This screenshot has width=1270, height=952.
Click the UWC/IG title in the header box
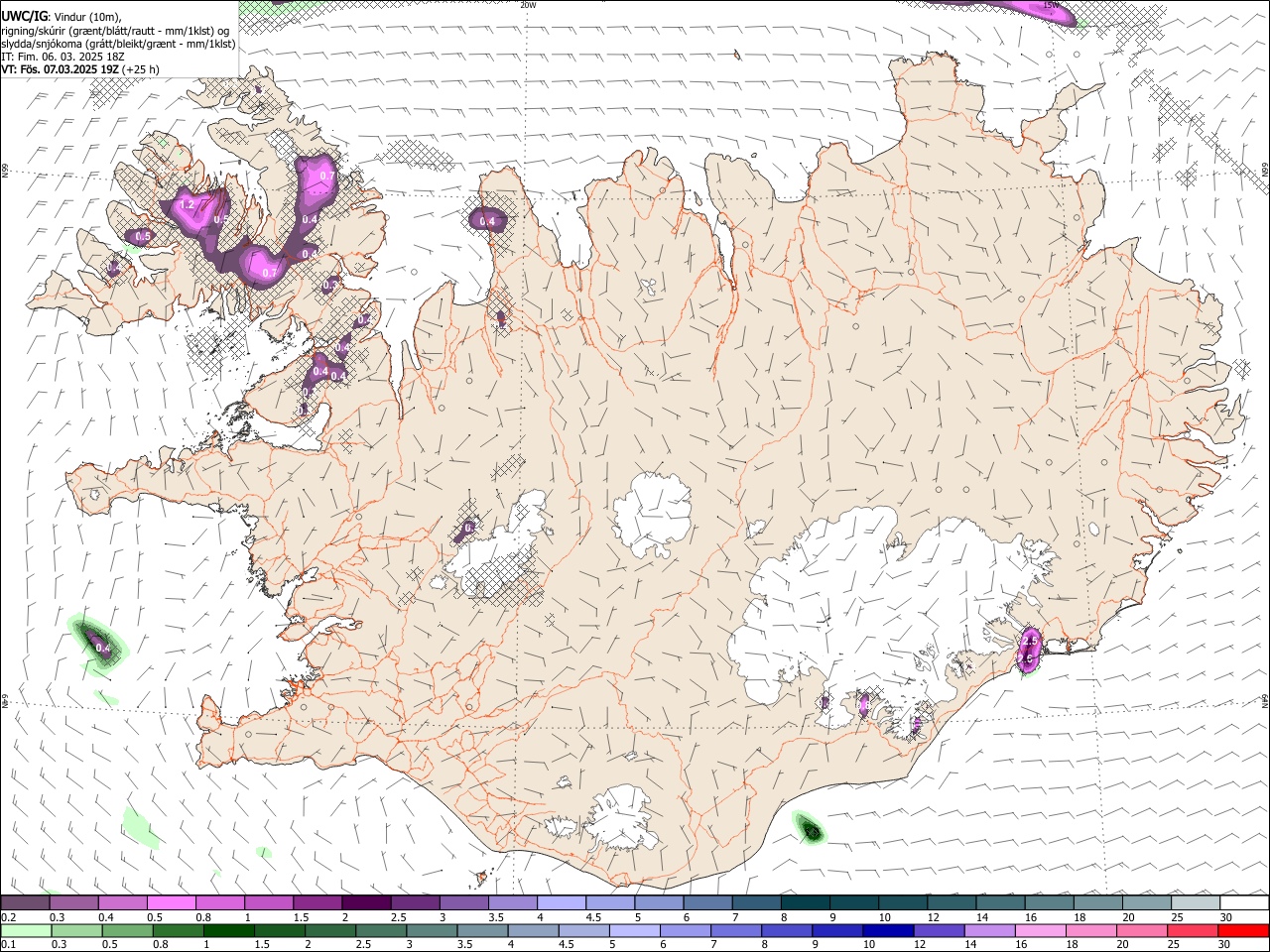click(x=24, y=17)
